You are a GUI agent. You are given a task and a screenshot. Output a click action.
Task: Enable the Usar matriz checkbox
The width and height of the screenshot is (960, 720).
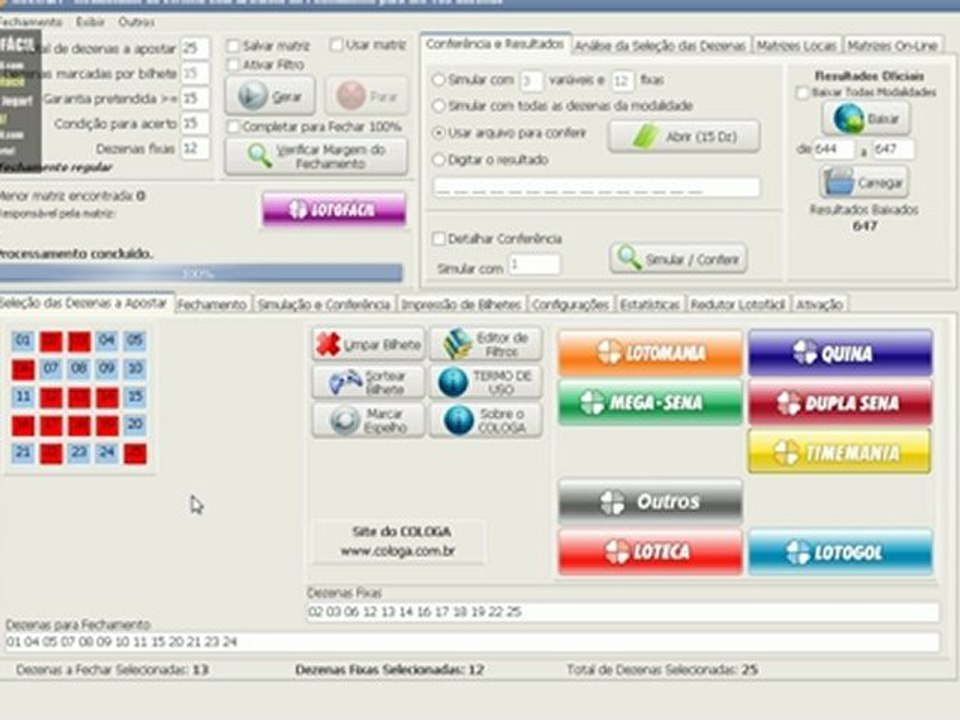pos(336,45)
